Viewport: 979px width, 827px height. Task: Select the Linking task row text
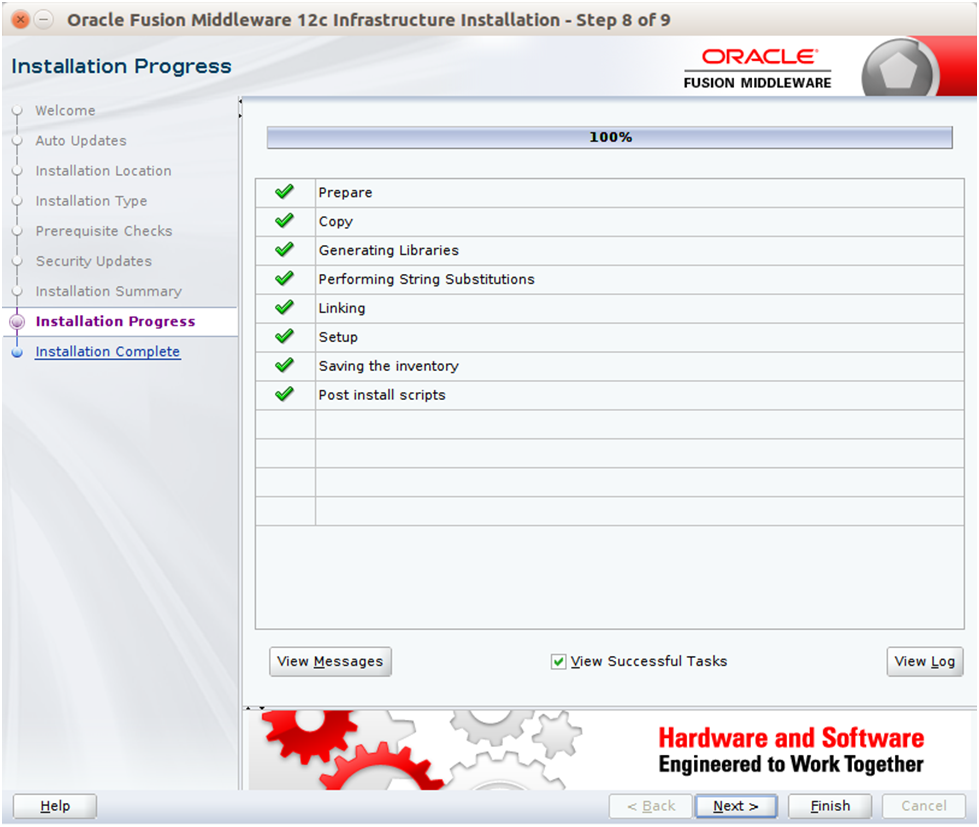coord(342,308)
